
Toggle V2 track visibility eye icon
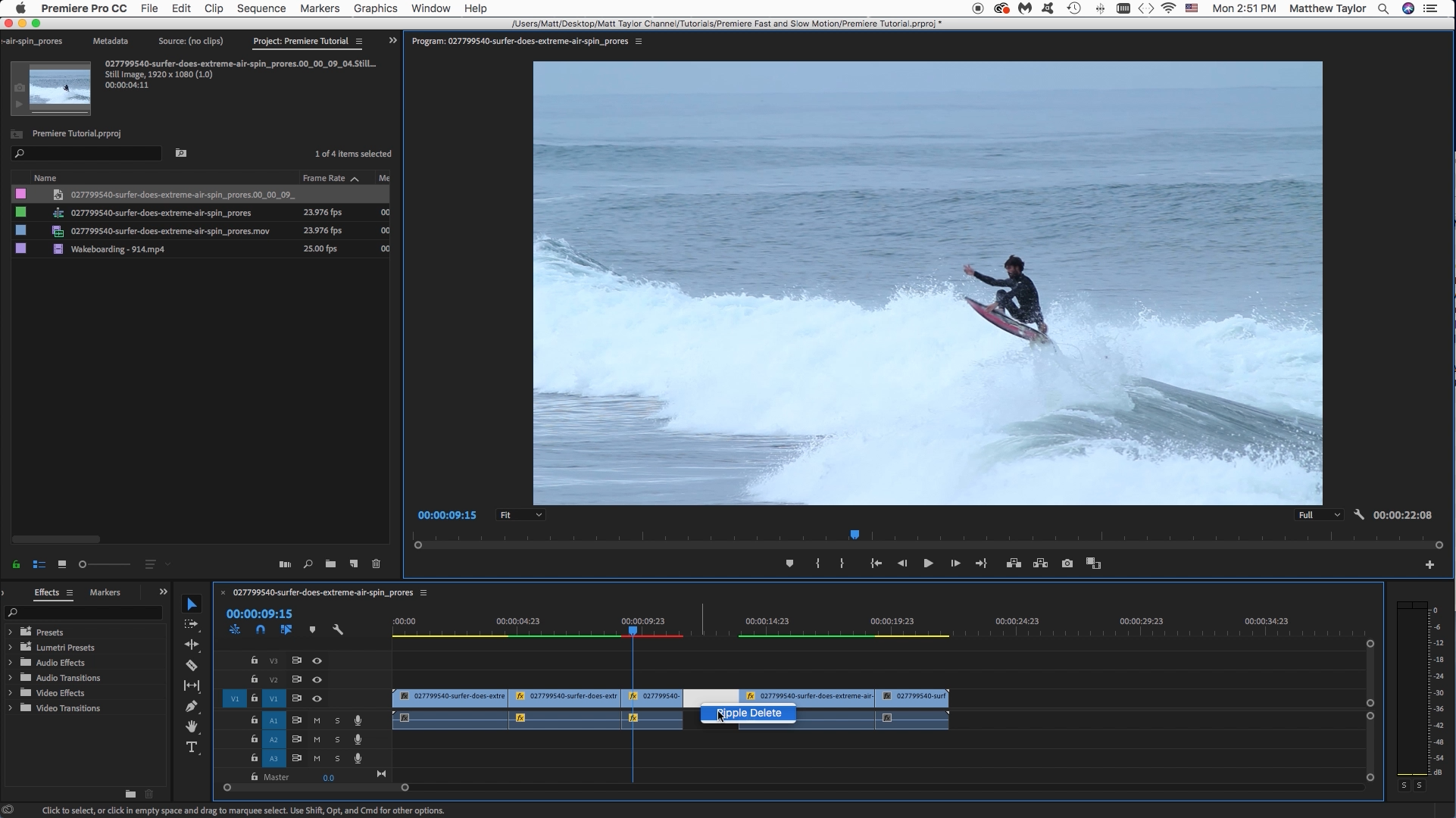click(x=317, y=679)
